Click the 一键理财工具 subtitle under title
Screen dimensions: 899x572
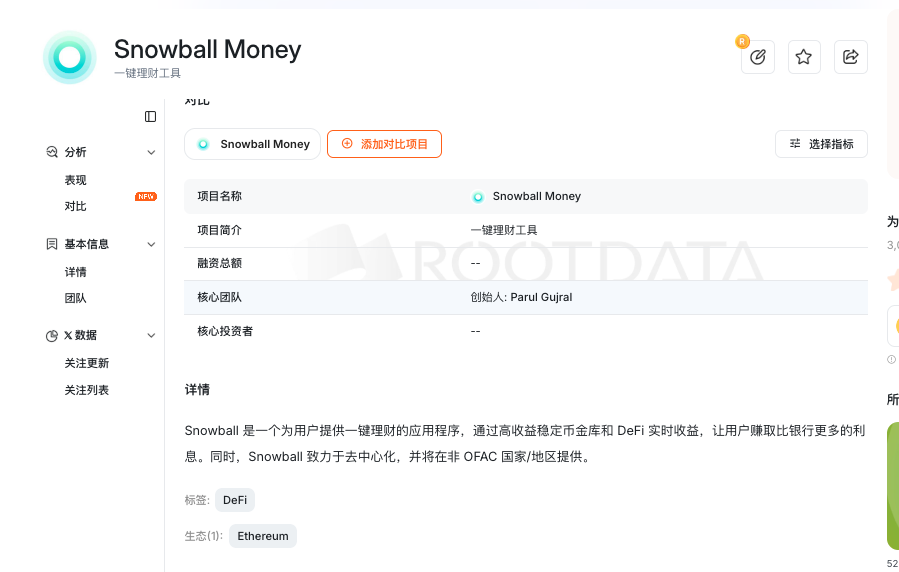tap(147, 73)
